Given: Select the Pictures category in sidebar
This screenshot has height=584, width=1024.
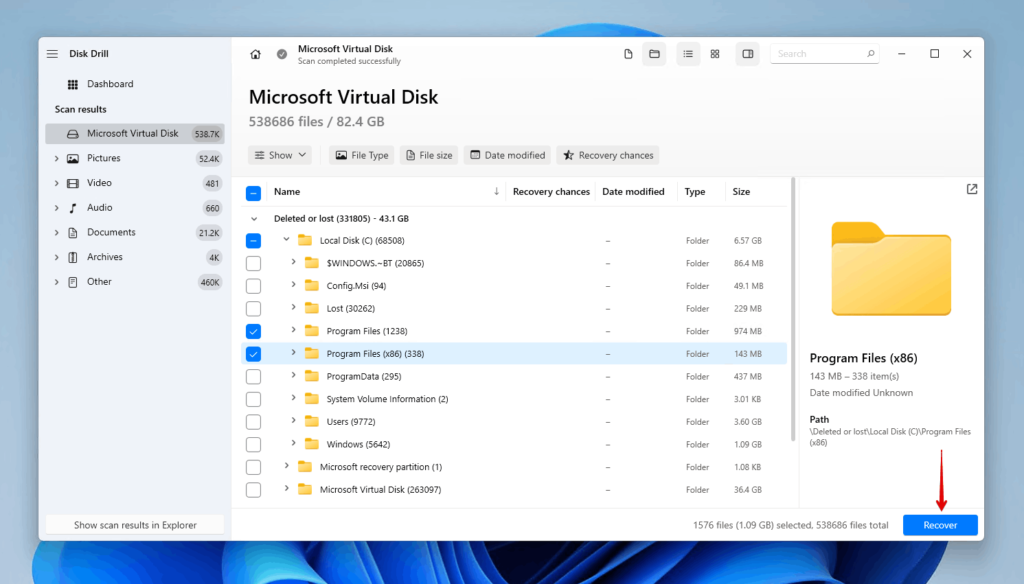Looking at the screenshot, I should tap(102, 157).
